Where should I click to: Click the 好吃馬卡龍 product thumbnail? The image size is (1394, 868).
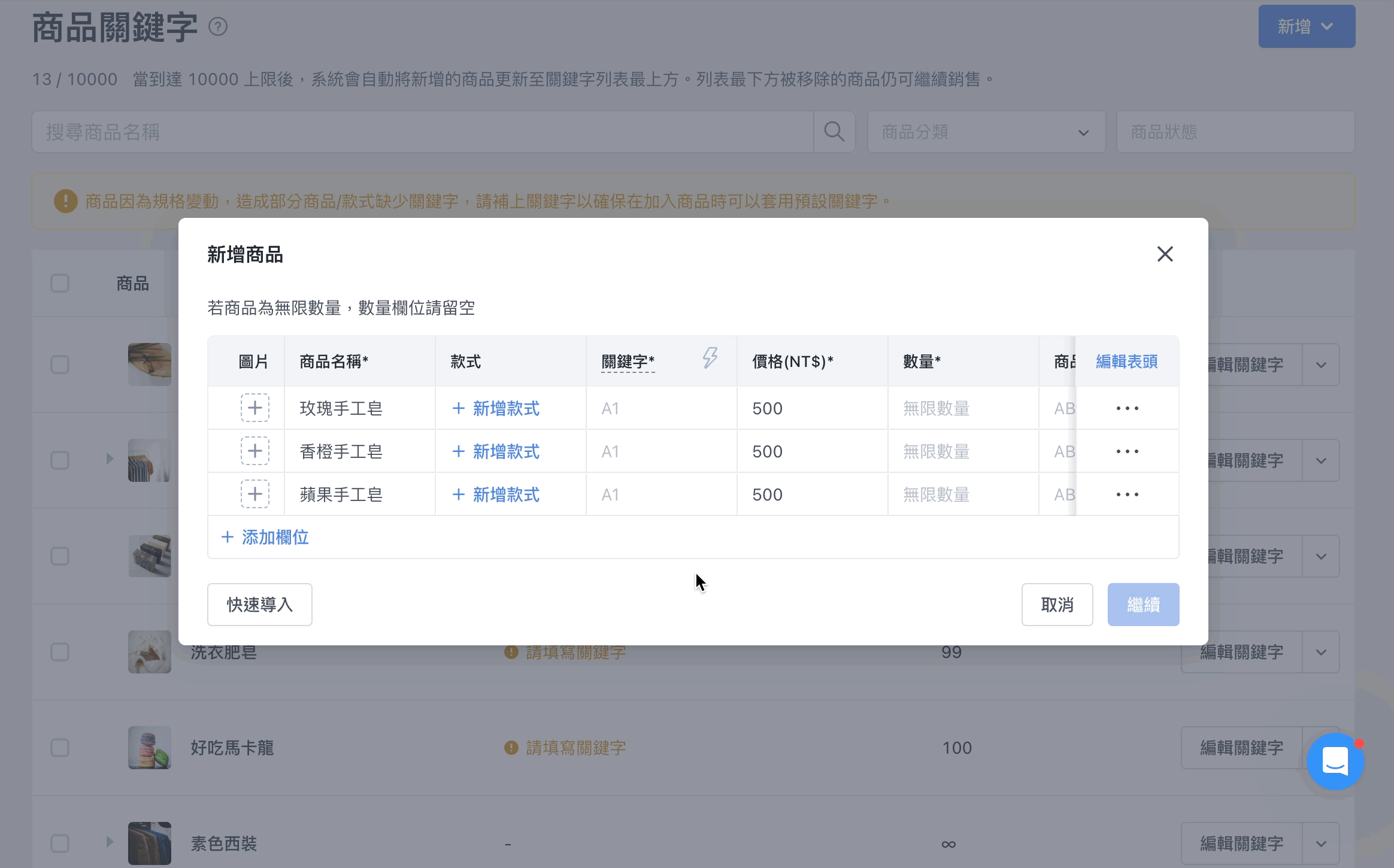[x=150, y=748]
